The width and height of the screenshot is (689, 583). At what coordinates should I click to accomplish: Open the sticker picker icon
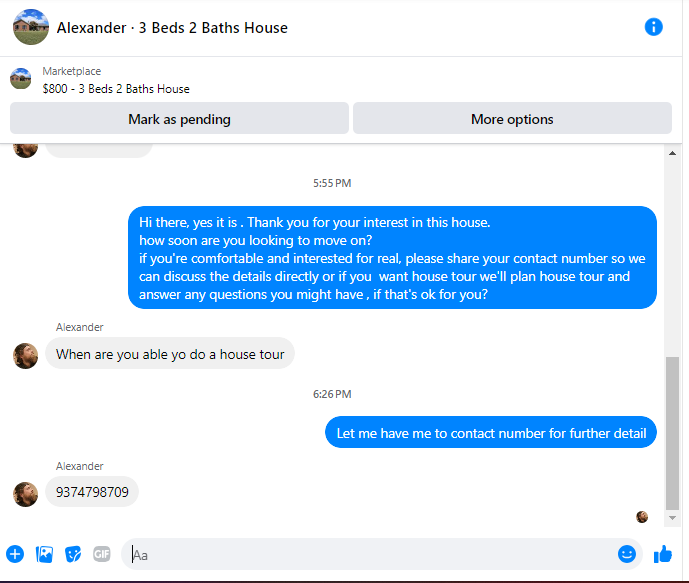[73, 554]
